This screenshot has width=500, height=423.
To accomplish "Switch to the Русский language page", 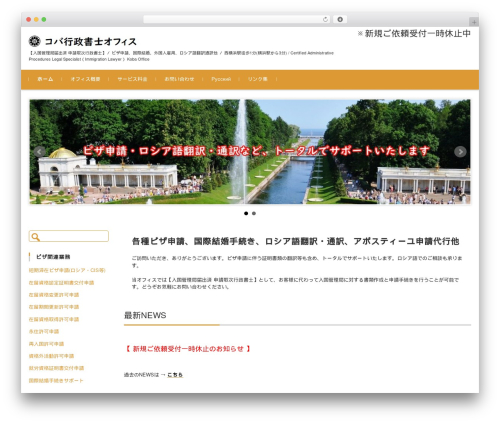I will tap(221, 79).
